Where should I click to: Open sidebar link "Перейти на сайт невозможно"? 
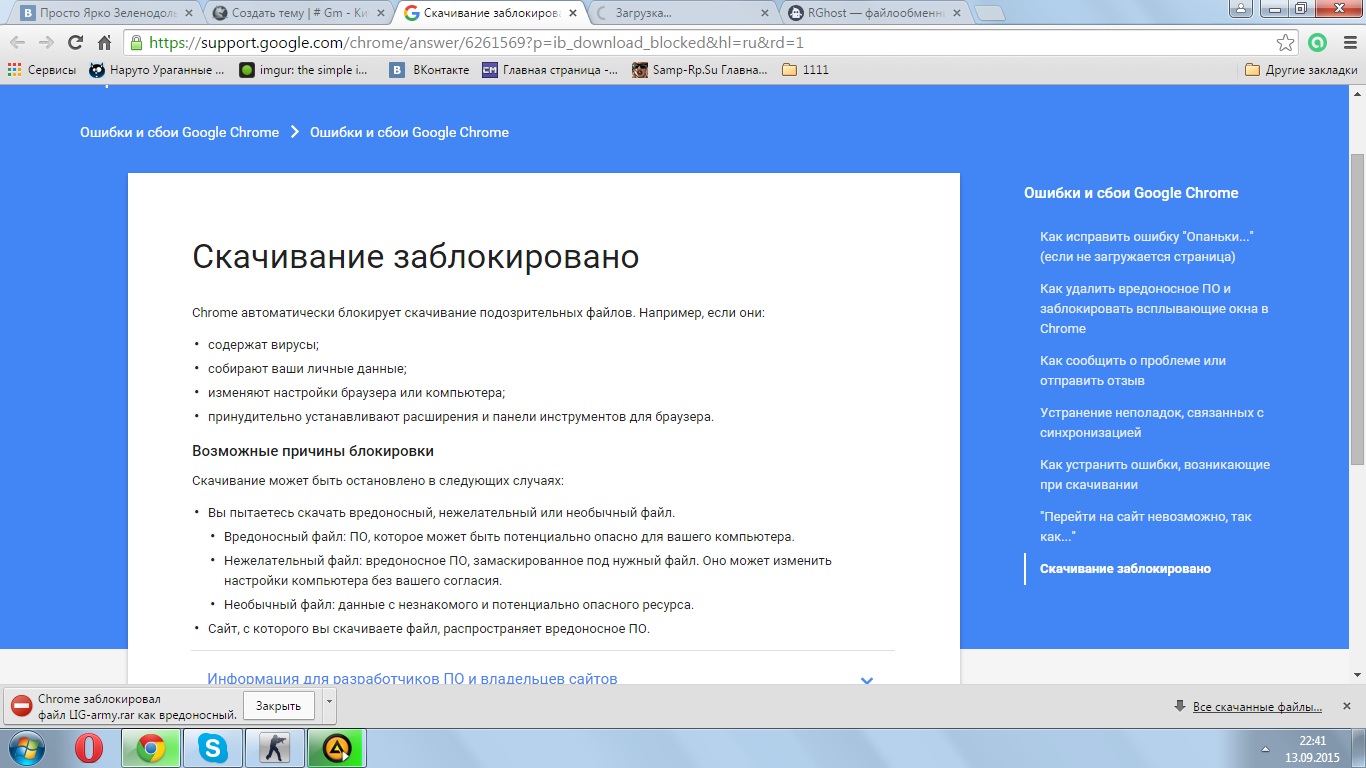pos(1146,526)
